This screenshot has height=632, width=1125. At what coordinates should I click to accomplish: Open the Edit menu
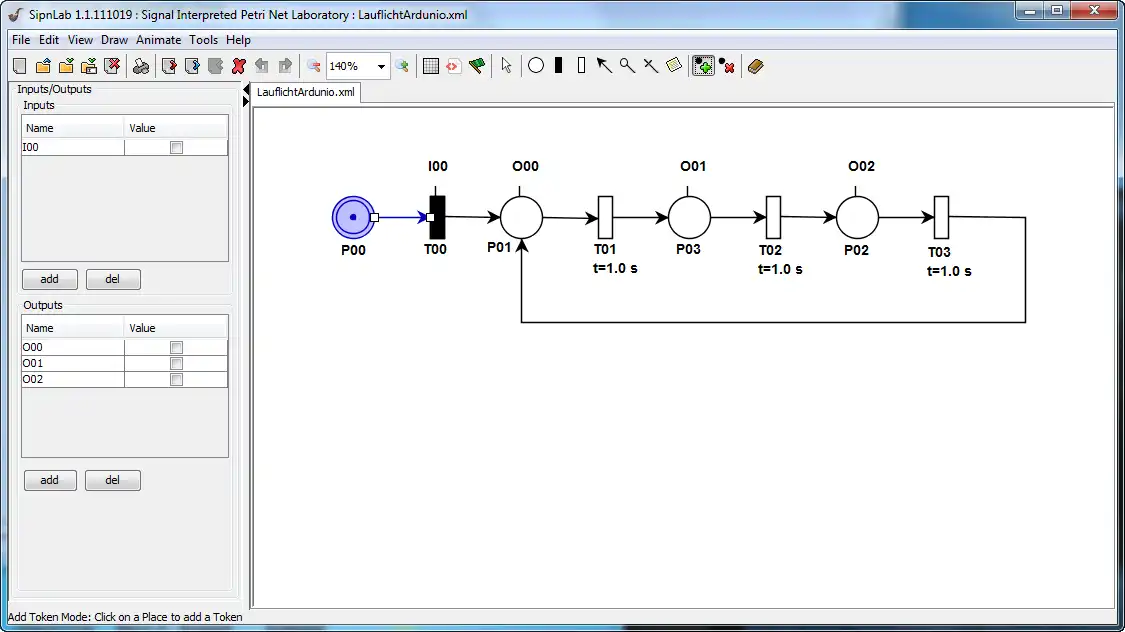coord(49,40)
